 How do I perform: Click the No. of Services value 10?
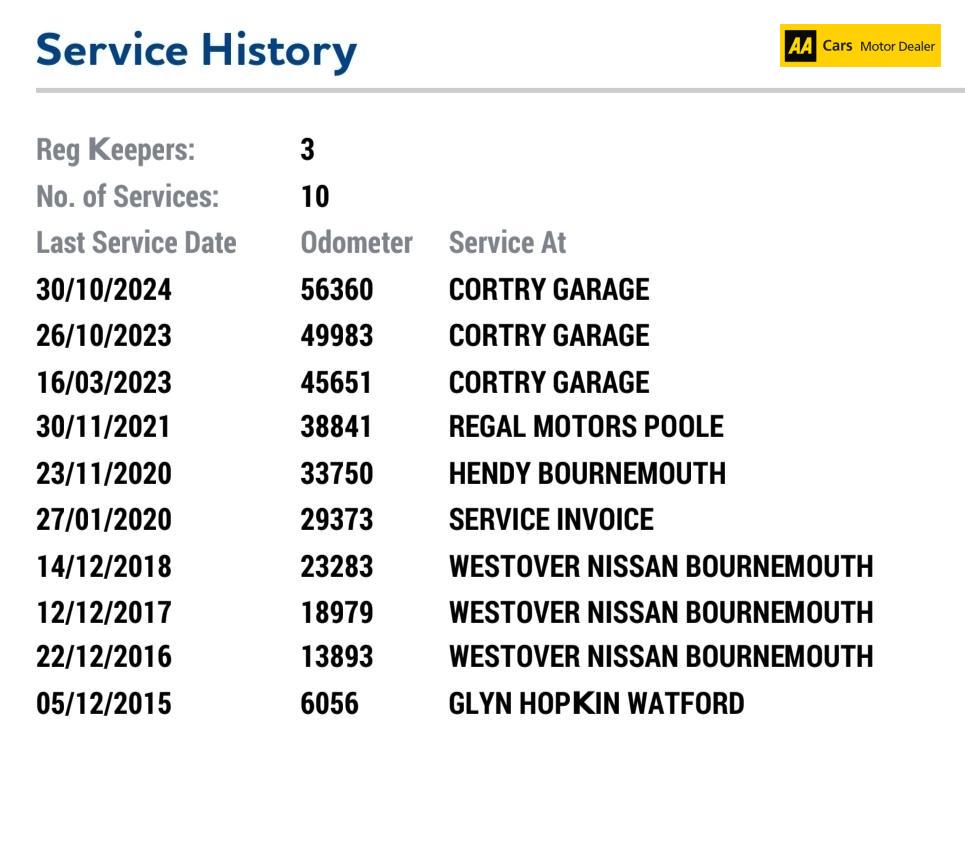[x=315, y=196]
